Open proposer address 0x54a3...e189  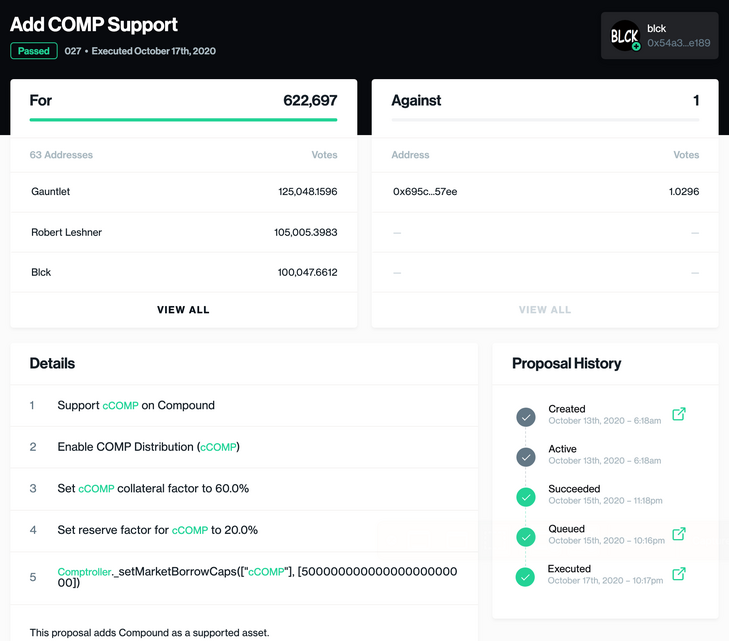pos(679,43)
